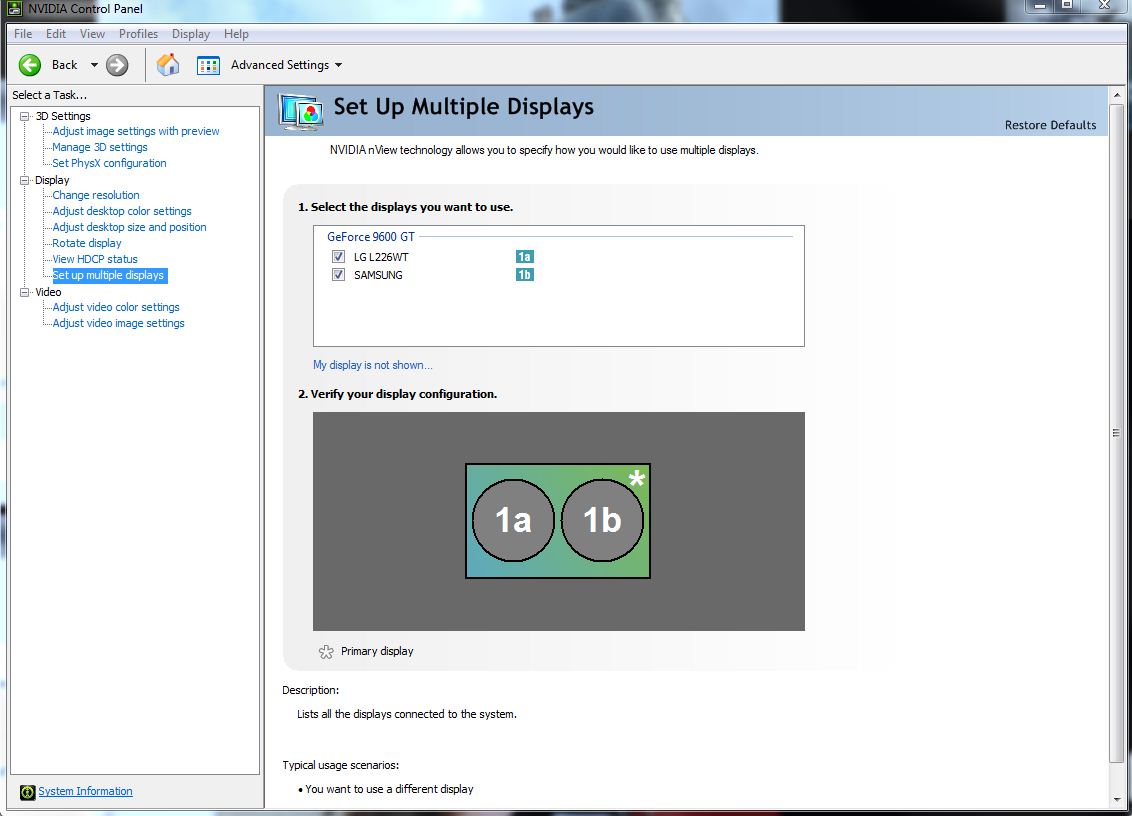Open Set PhysX configuration

point(109,163)
